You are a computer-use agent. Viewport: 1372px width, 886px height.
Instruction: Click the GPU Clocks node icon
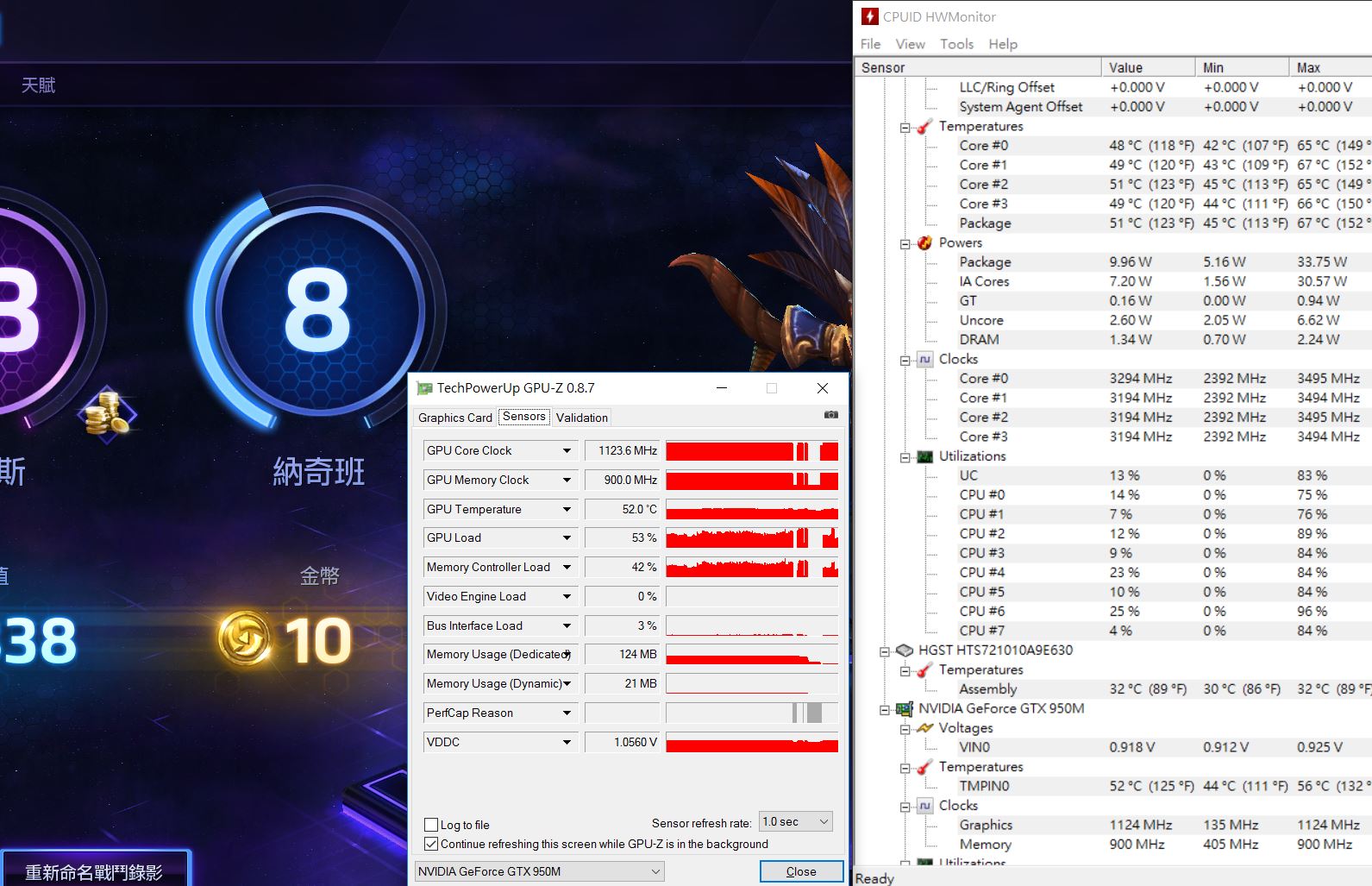click(x=924, y=806)
